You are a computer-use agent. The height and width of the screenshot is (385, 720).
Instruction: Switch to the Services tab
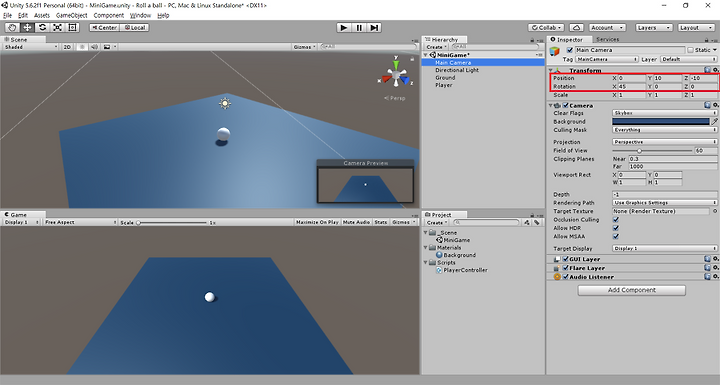(607, 40)
